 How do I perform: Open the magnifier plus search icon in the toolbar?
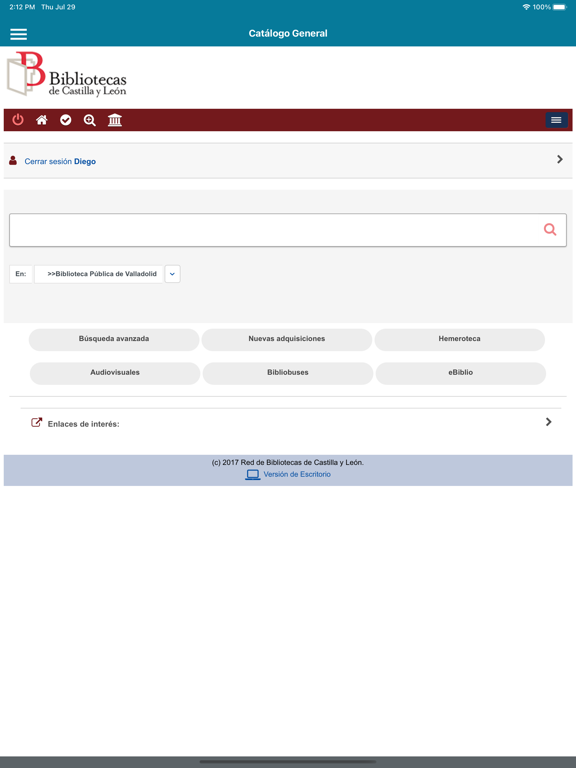(90, 120)
